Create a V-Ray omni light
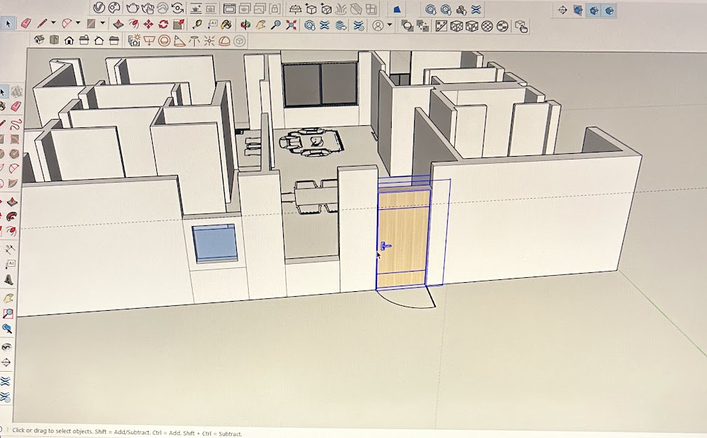Viewport: 707px width, 438px height. tap(209, 41)
